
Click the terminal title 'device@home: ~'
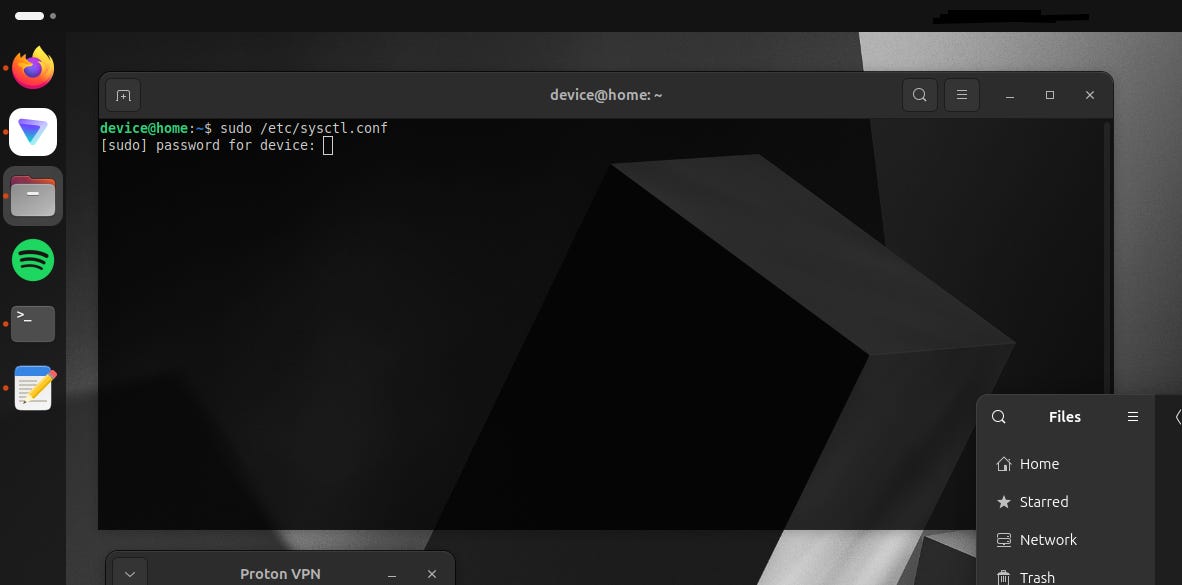[606, 95]
